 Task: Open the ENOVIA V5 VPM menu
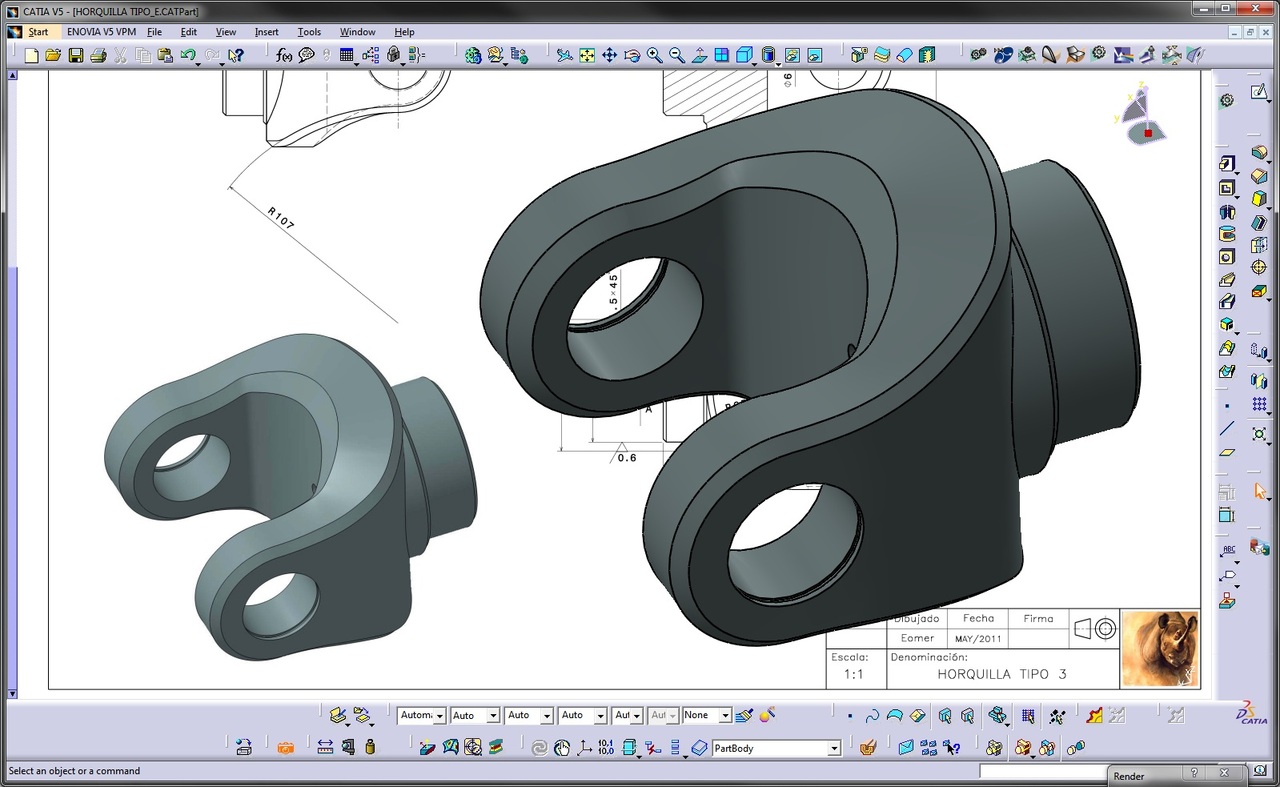pos(101,32)
